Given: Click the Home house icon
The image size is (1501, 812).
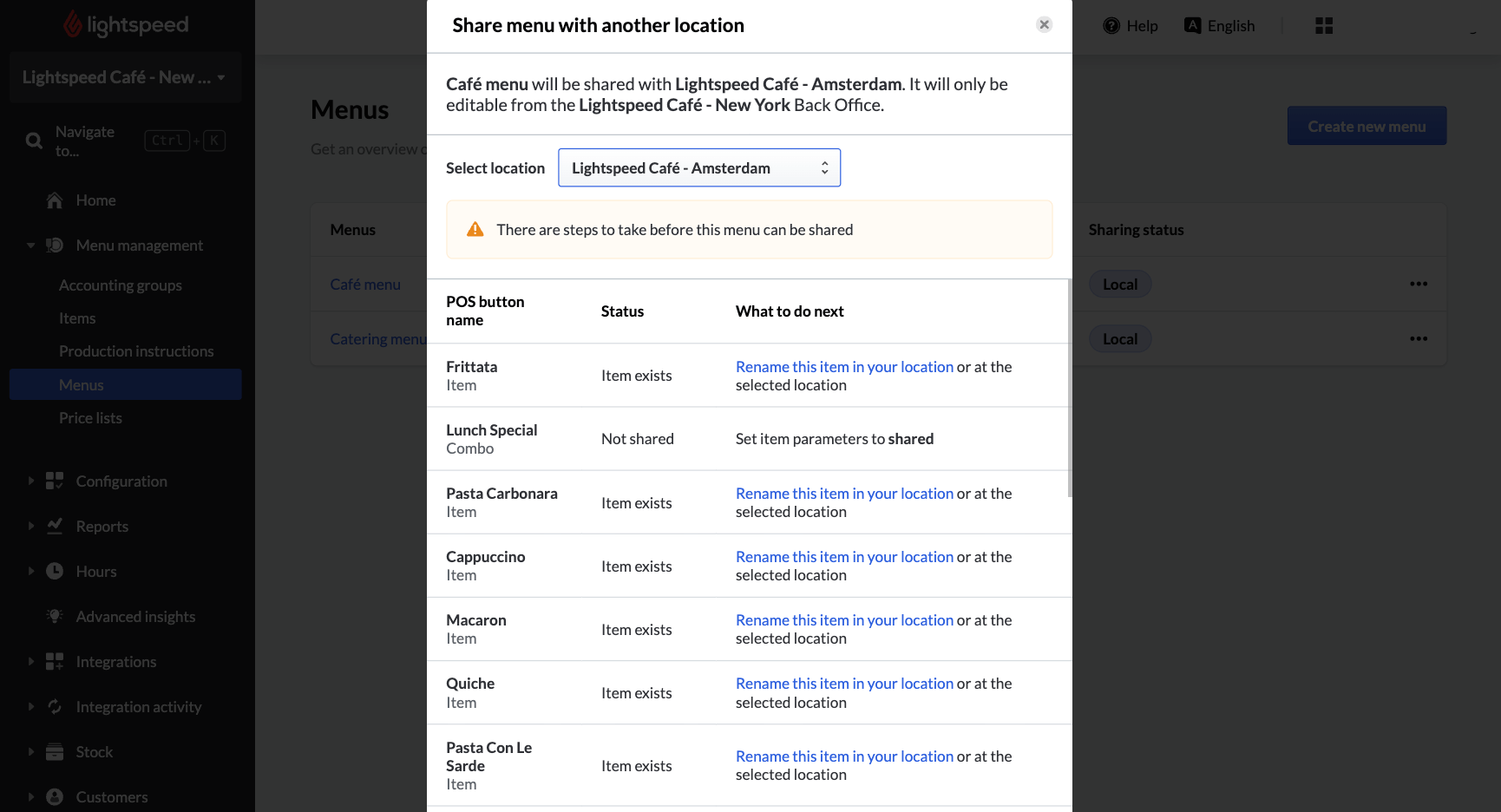Looking at the screenshot, I should click(x=55, y=200).
